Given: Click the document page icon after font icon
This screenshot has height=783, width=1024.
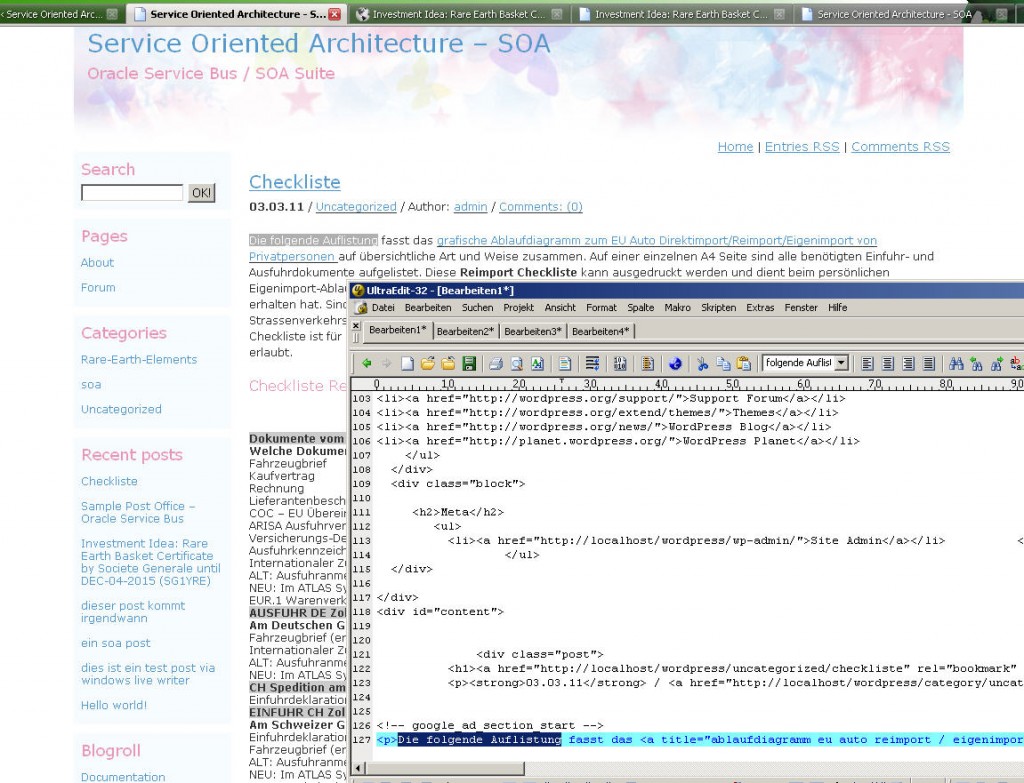Looking at the screenshot, I should click(565, 363).
